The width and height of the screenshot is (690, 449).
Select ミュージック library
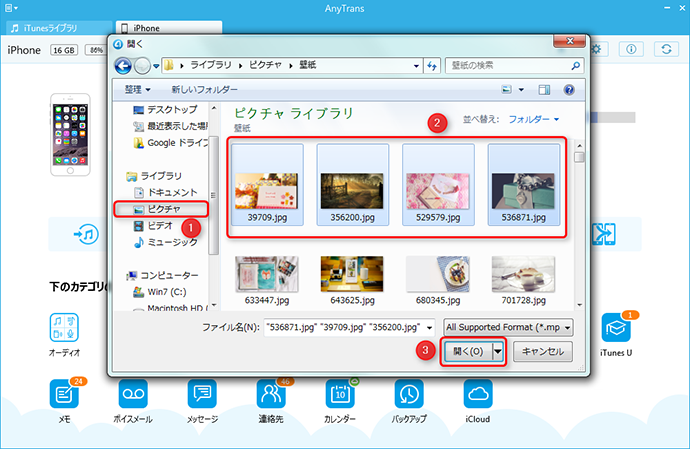[x=165, y=242]
